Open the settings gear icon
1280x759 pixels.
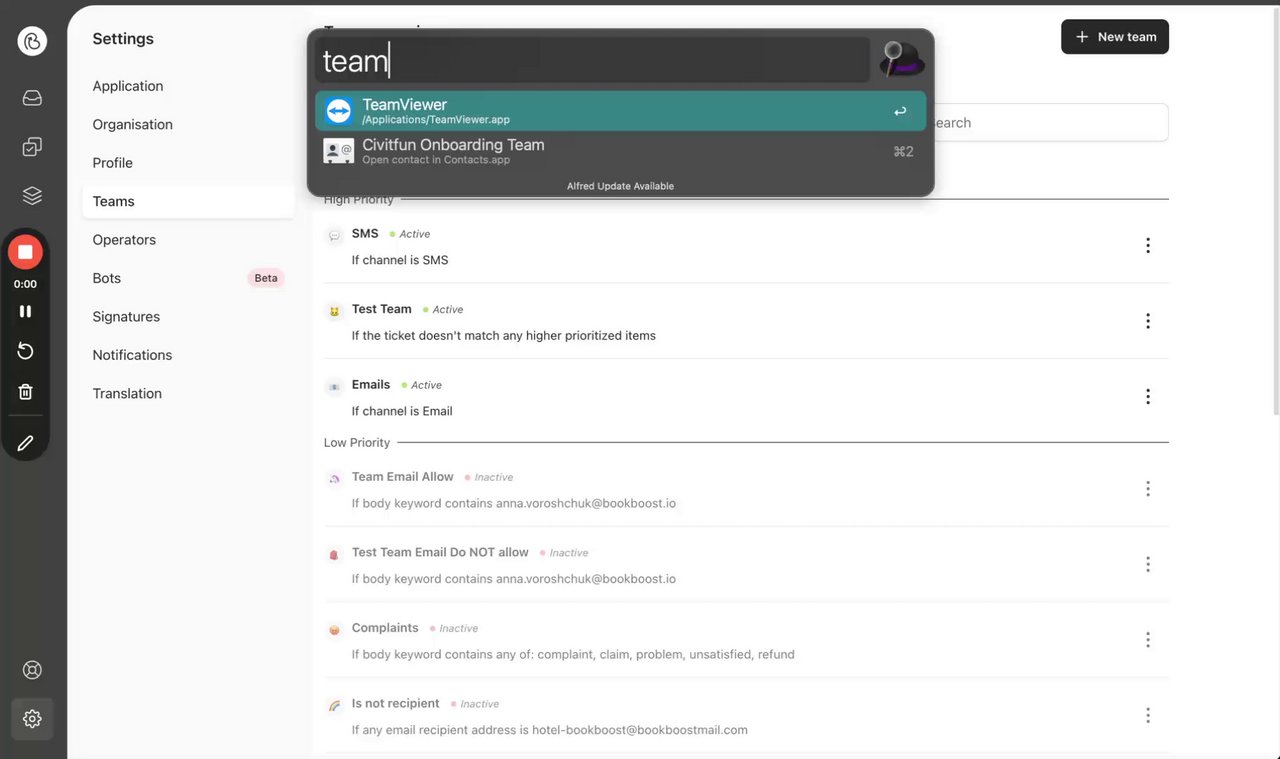(32, 718)
